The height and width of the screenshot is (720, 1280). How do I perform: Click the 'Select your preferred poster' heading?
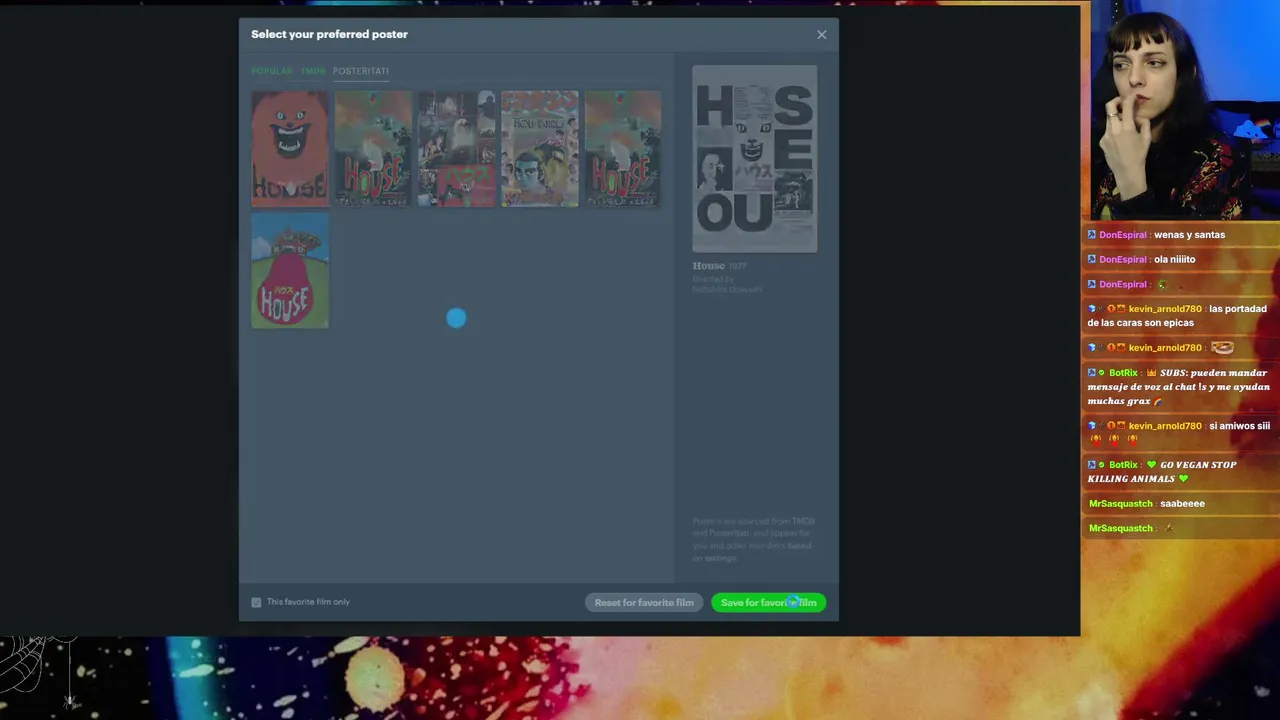(x=329, y=34)
